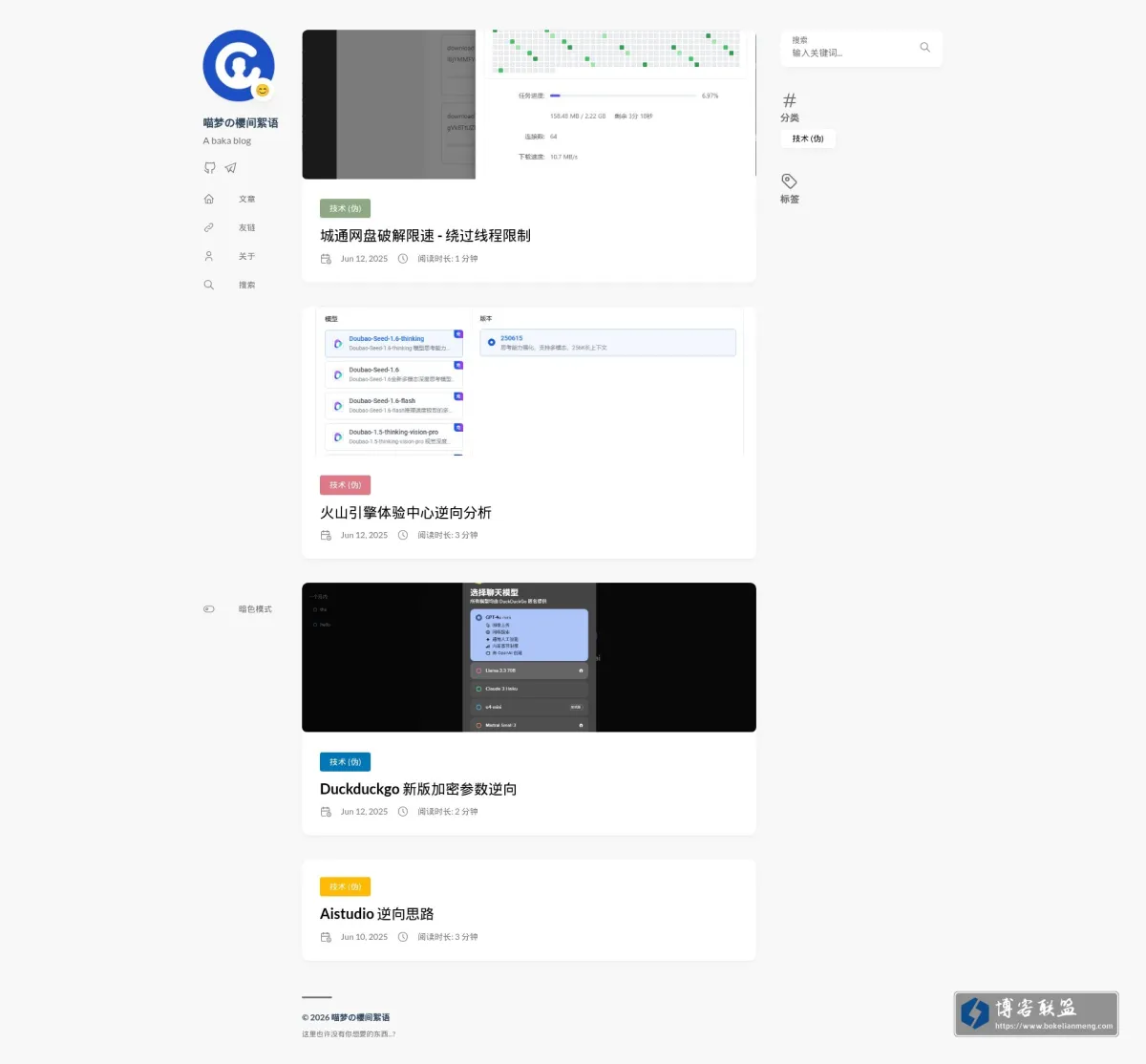Screen dimensions: 1146x1064
Task: Click clock icon of Aistudio 逆向思路 post
Action: click(x=403, y=937)
